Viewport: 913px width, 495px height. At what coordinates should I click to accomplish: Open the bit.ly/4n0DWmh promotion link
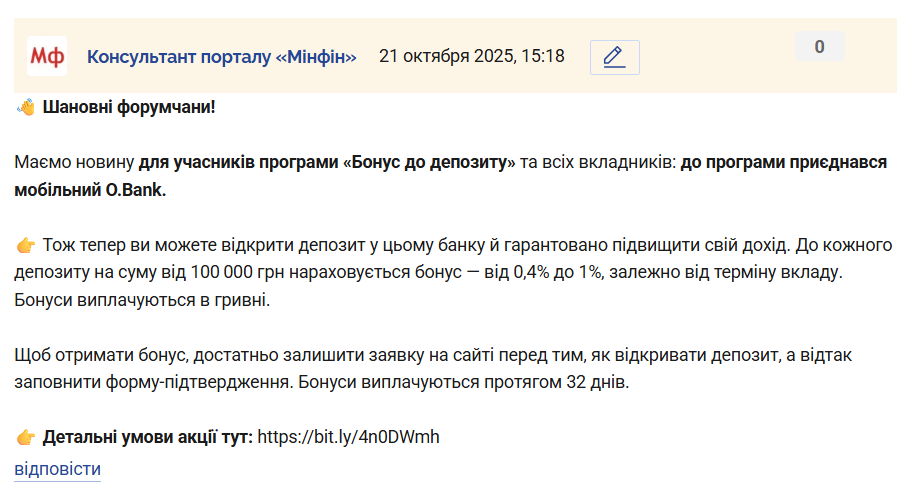pos(348,437)
